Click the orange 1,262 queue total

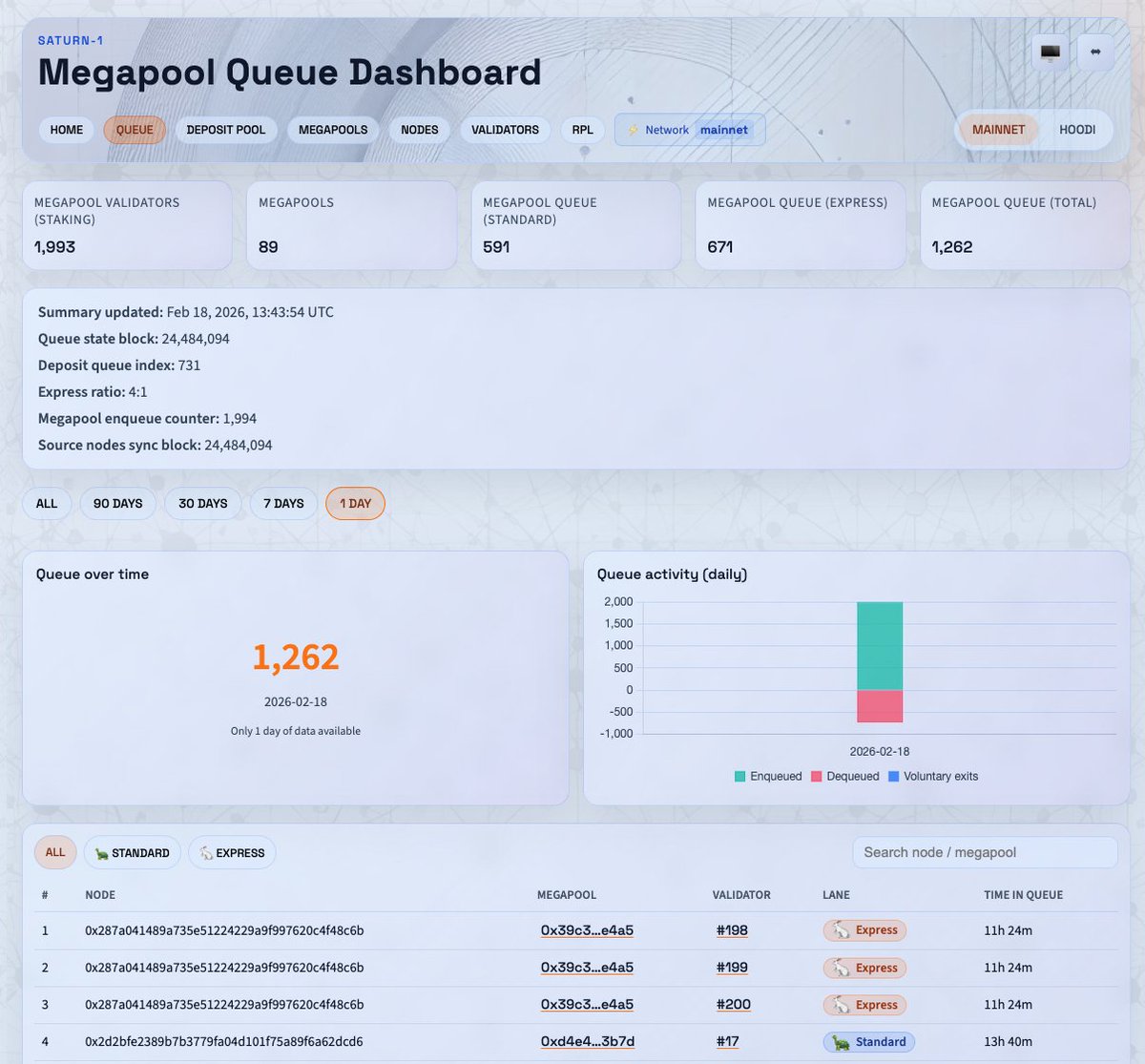tap(296, 657)
